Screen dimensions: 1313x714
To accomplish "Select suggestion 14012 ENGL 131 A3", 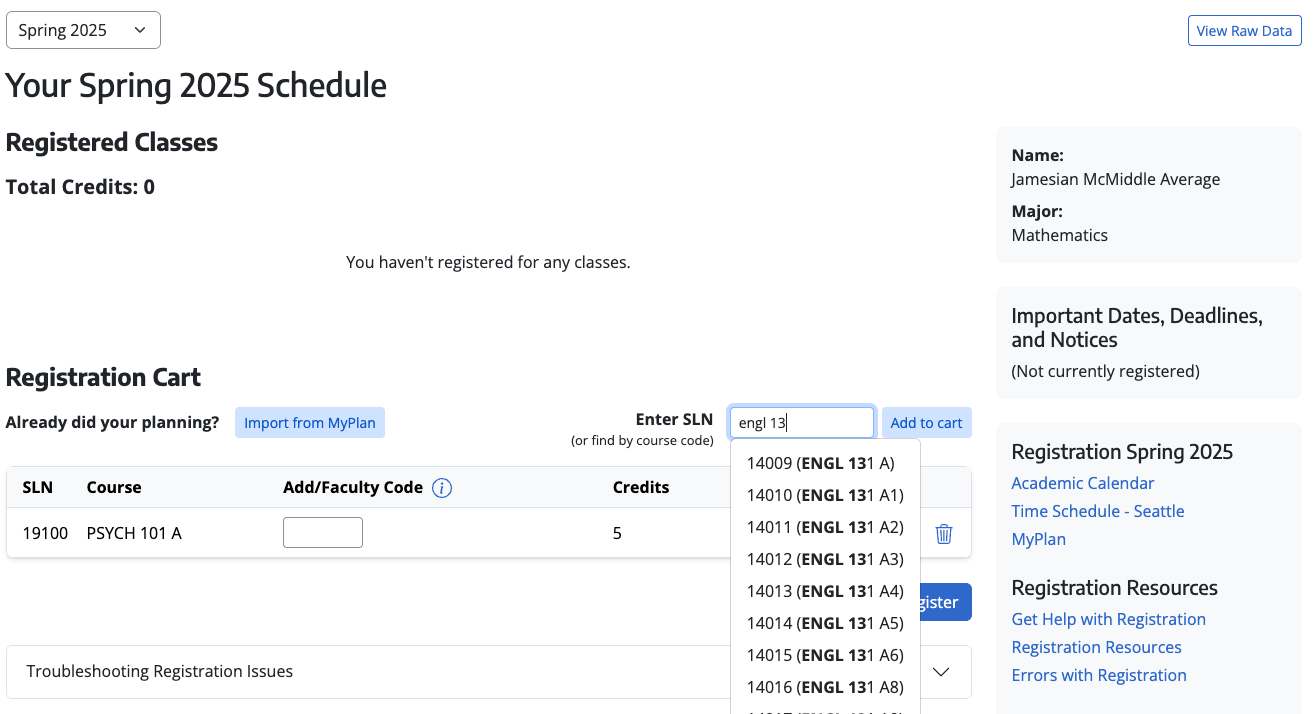I will click(x=822, y=558).
